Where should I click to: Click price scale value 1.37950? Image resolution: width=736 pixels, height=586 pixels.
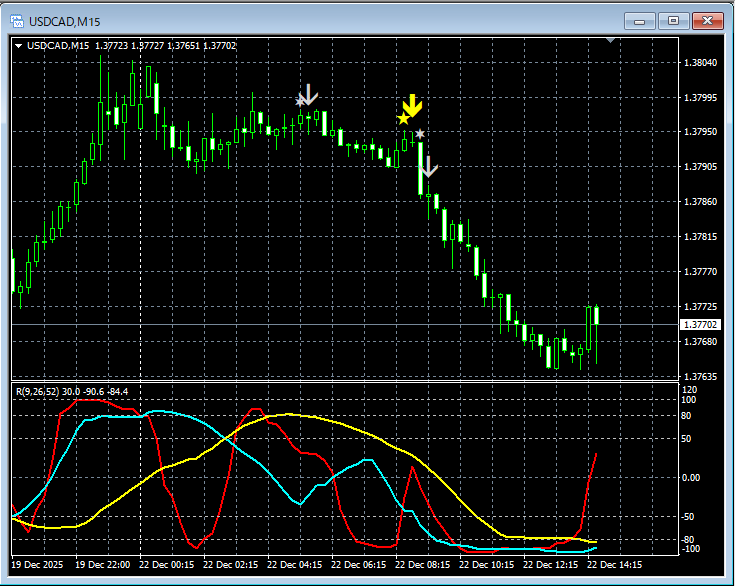point(700,132)
